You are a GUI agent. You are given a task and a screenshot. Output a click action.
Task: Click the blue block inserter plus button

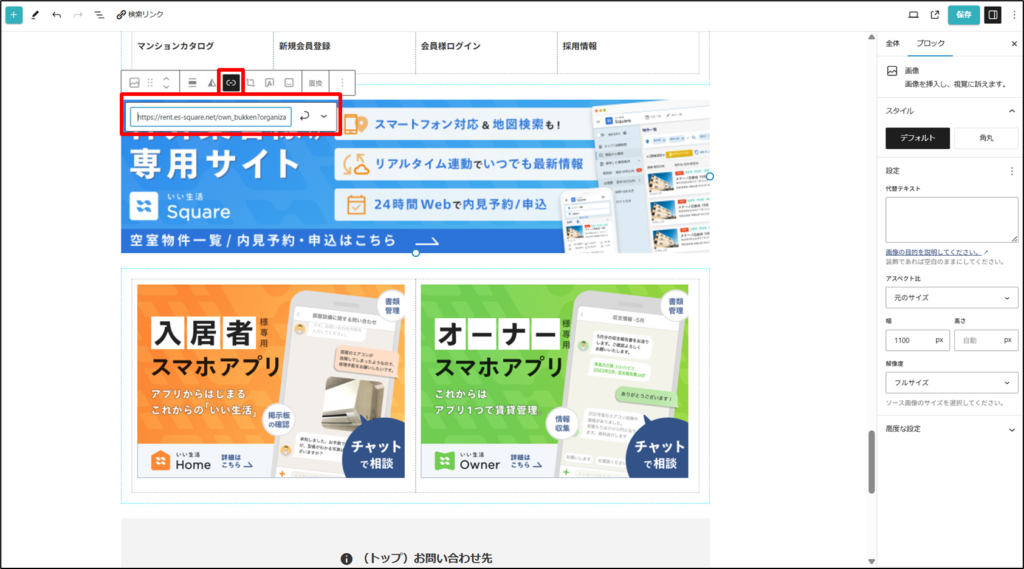pos(14,15)
